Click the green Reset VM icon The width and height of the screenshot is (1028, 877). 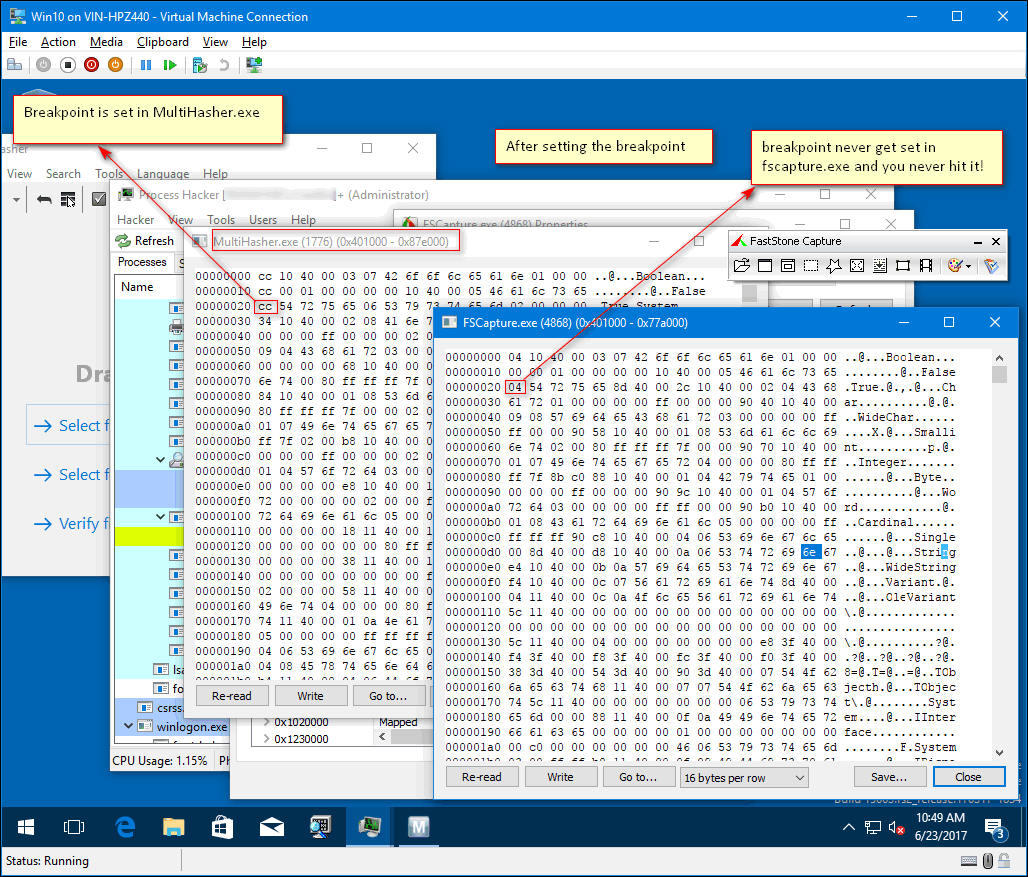point(170,65)
